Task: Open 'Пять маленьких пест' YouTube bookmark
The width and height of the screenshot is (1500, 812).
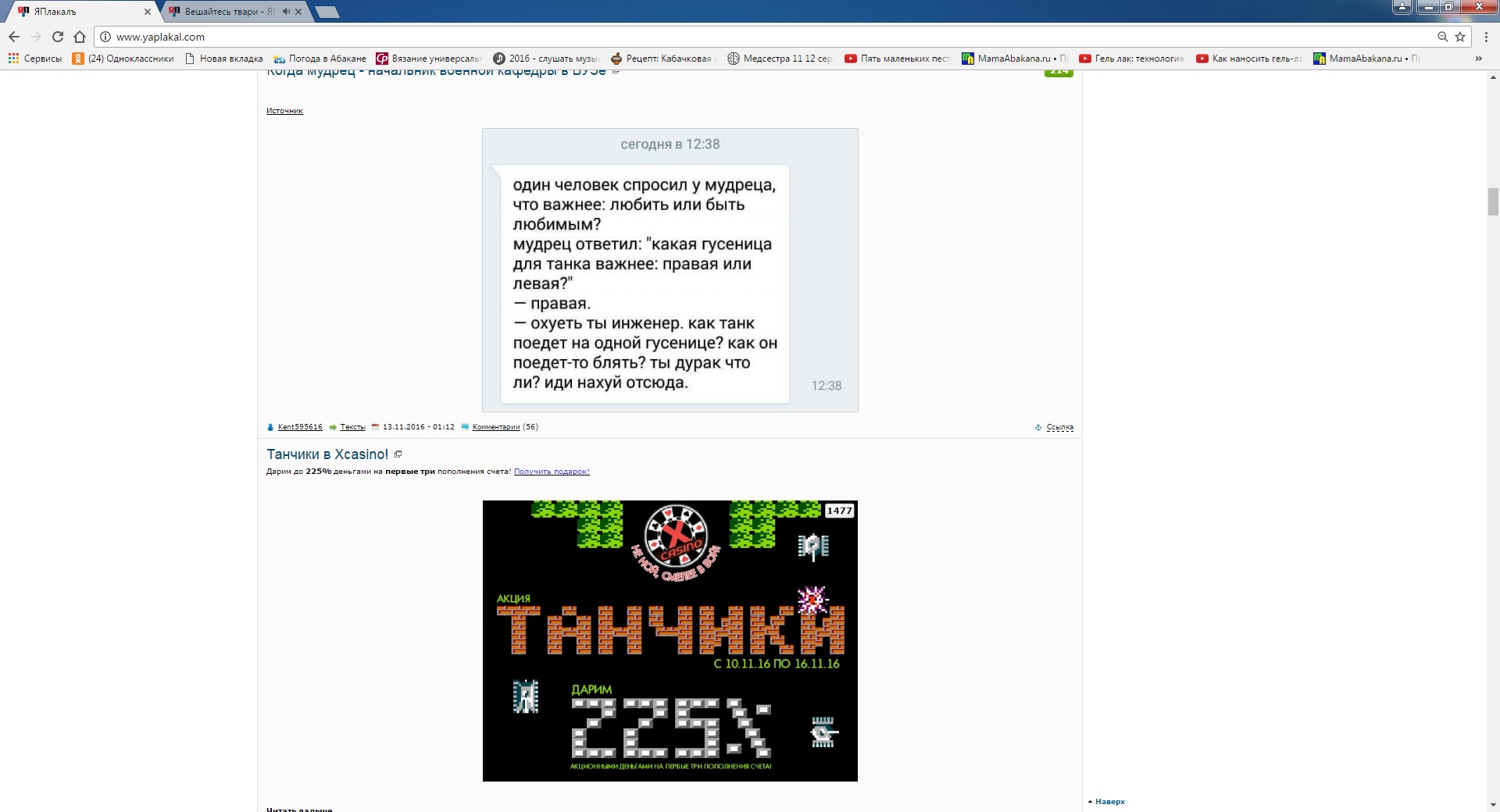Action: coord(898,59)
